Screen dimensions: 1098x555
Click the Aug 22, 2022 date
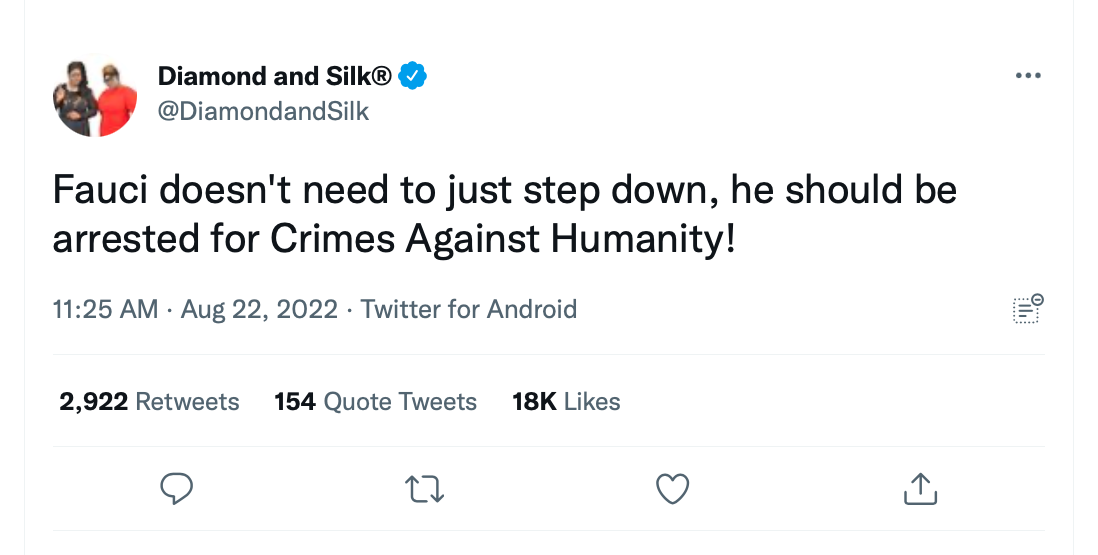click(259, 309)
